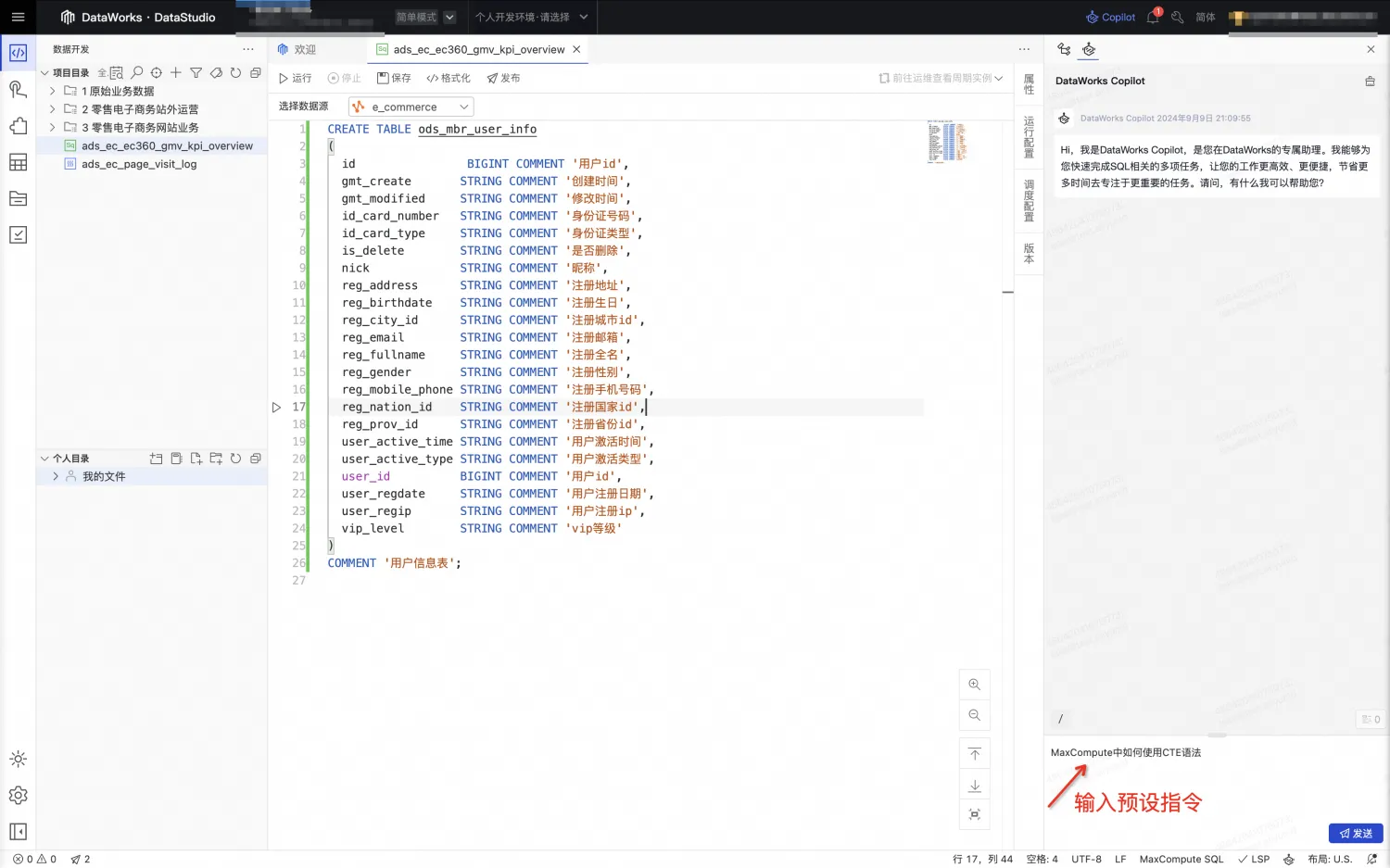The image size is (1390, 868).
Task: Click the Copilot chat input field
Action: click(x=1216, y=778)
